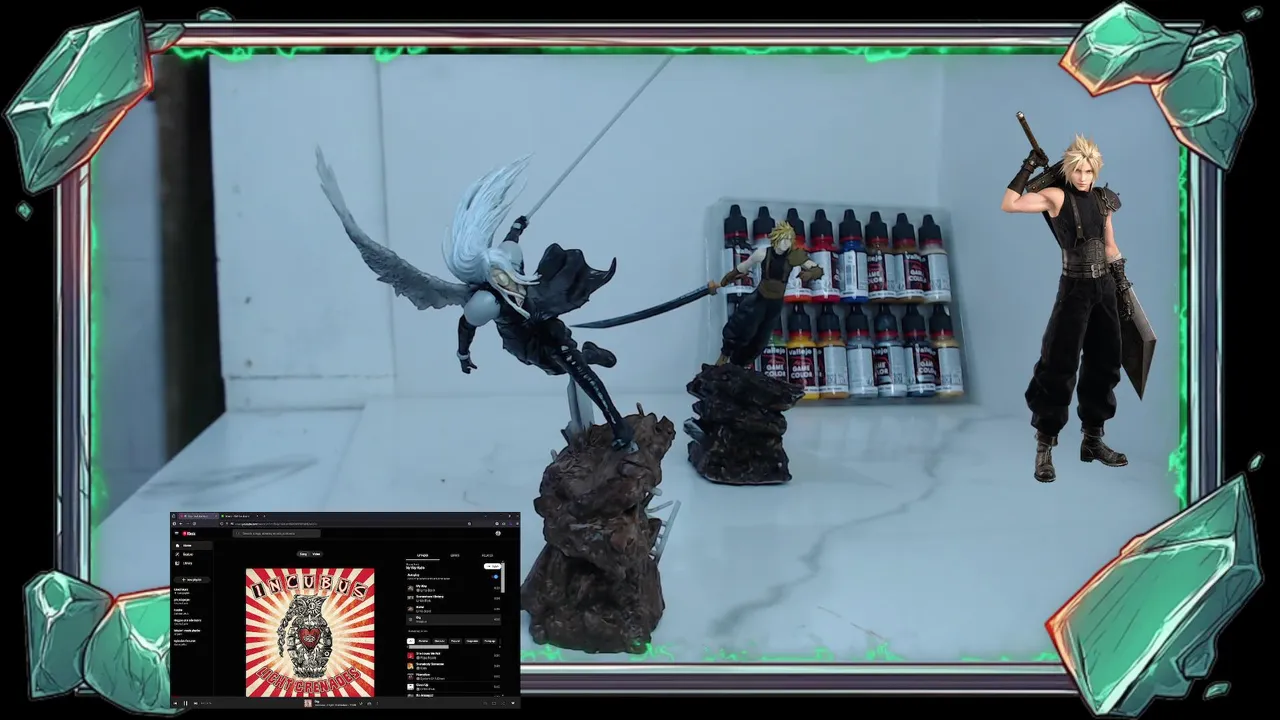Click the queue panel vertical scrollbar
Viewport: 1280px width, 720px height.
[503, 577]
